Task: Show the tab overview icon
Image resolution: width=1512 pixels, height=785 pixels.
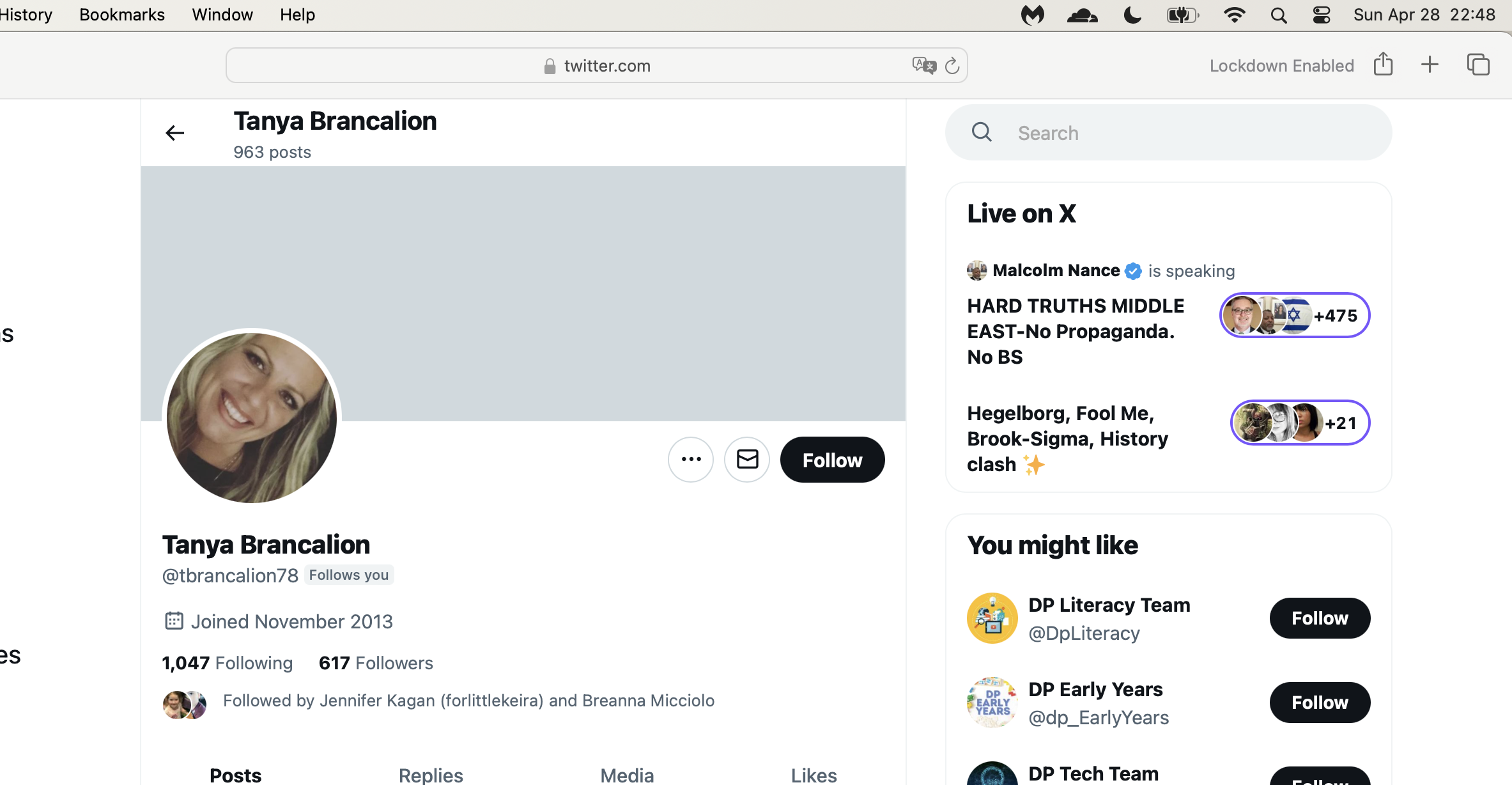Action: coord(1478,65)
